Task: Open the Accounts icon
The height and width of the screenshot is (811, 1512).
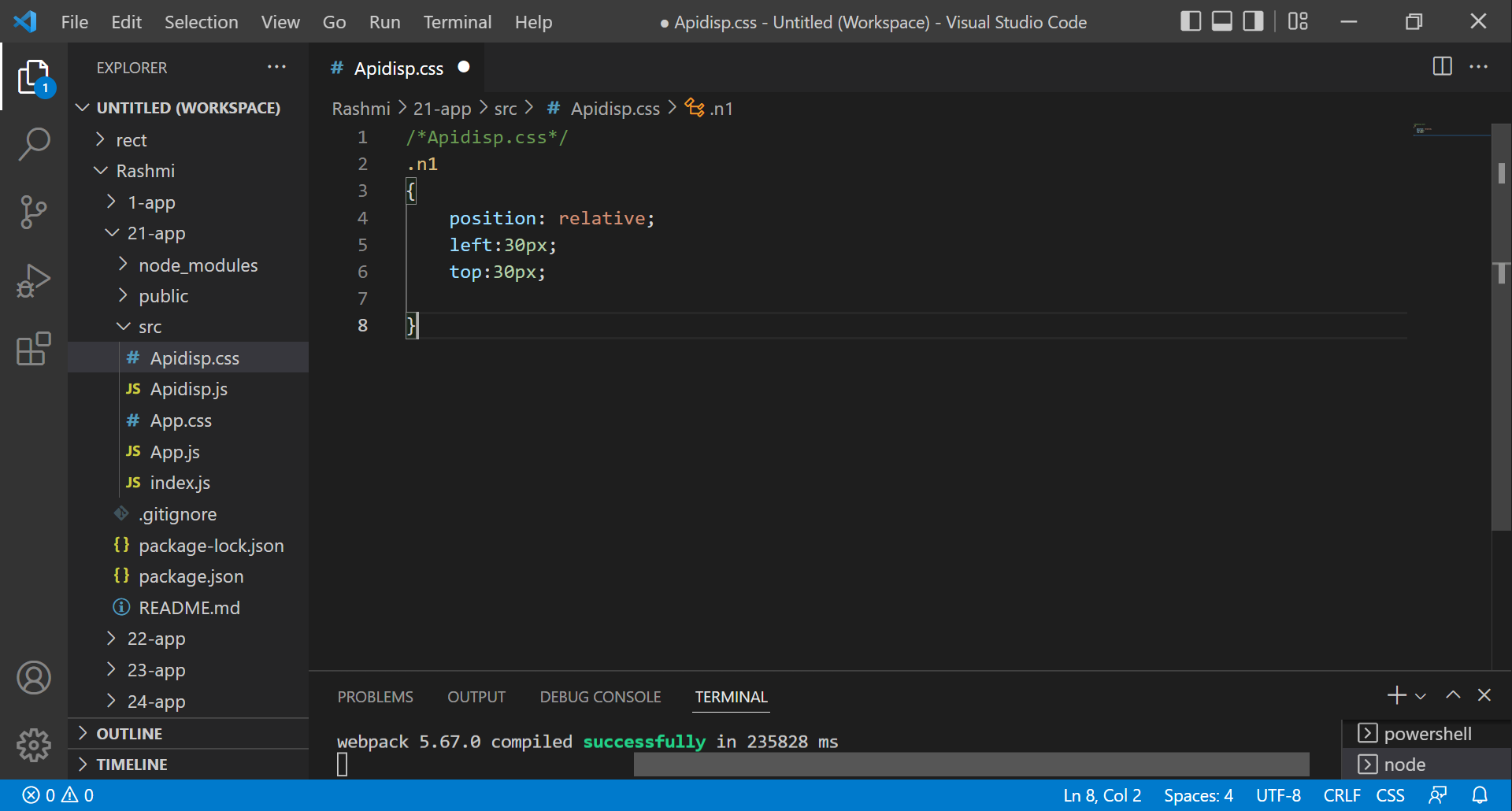Action: [34, 678]
